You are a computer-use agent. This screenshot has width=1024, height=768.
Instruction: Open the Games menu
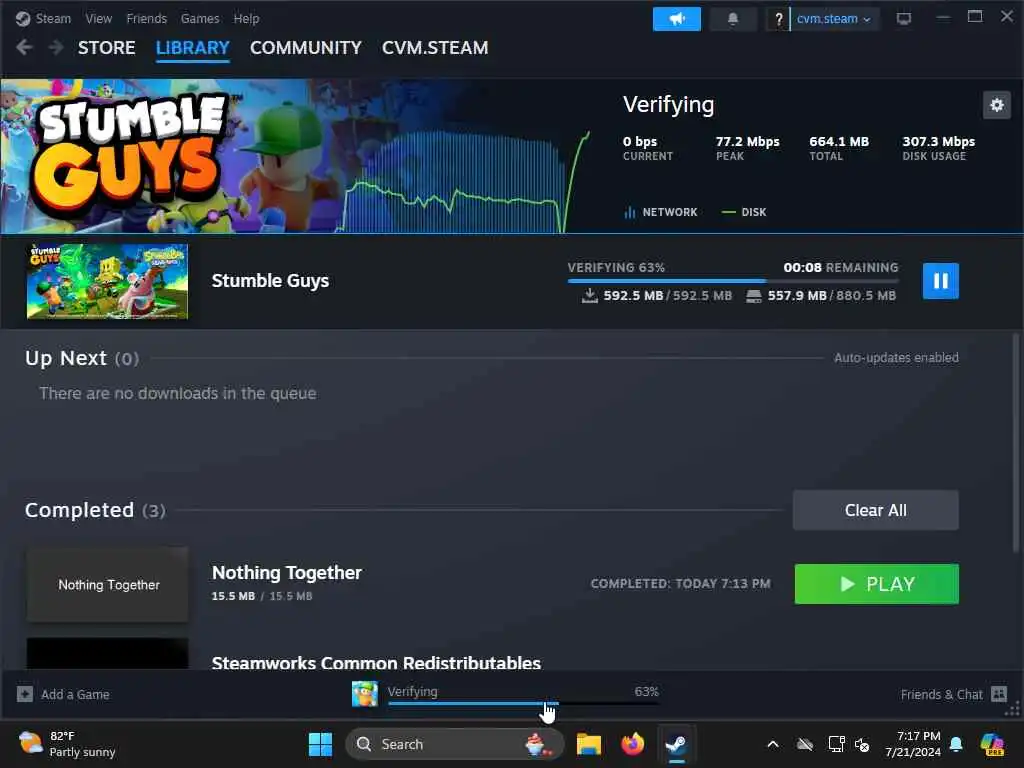pyautogui.click(x=200, y=18)
